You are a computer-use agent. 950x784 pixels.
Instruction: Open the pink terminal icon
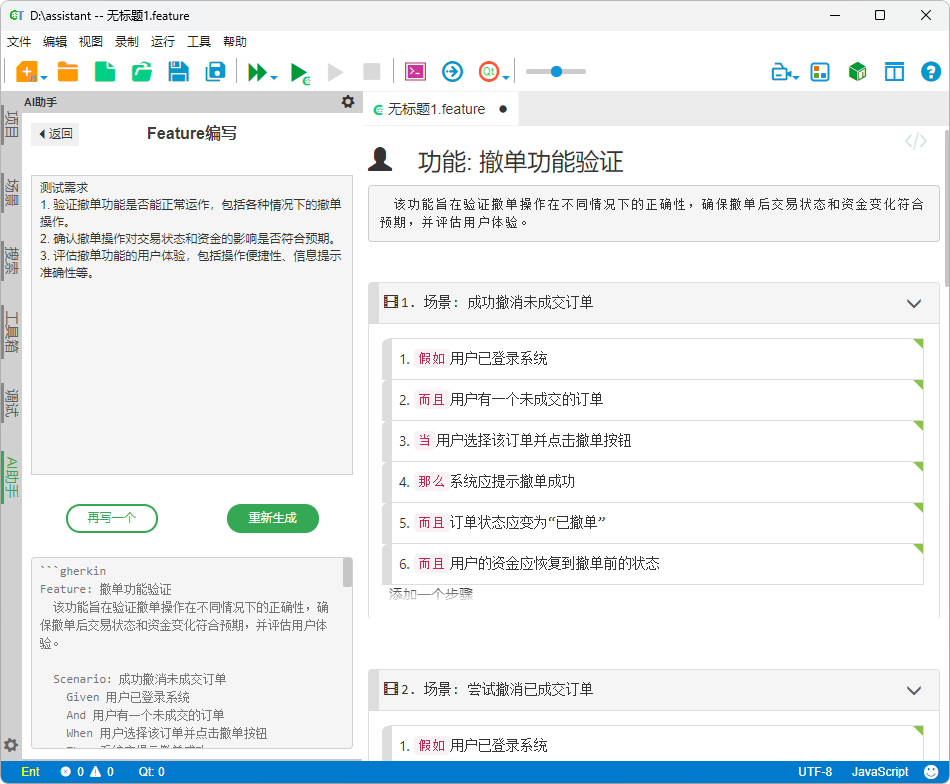[x=416, y=71]
